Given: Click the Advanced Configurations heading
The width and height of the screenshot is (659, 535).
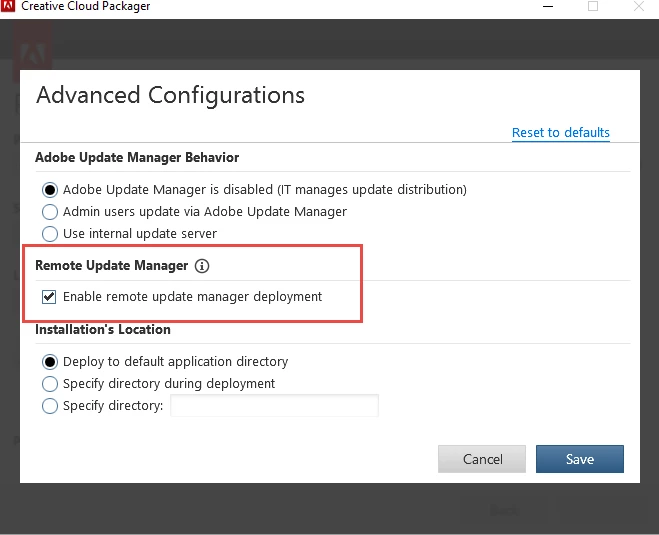Looking at the screenshot, I should click(170, 95).
